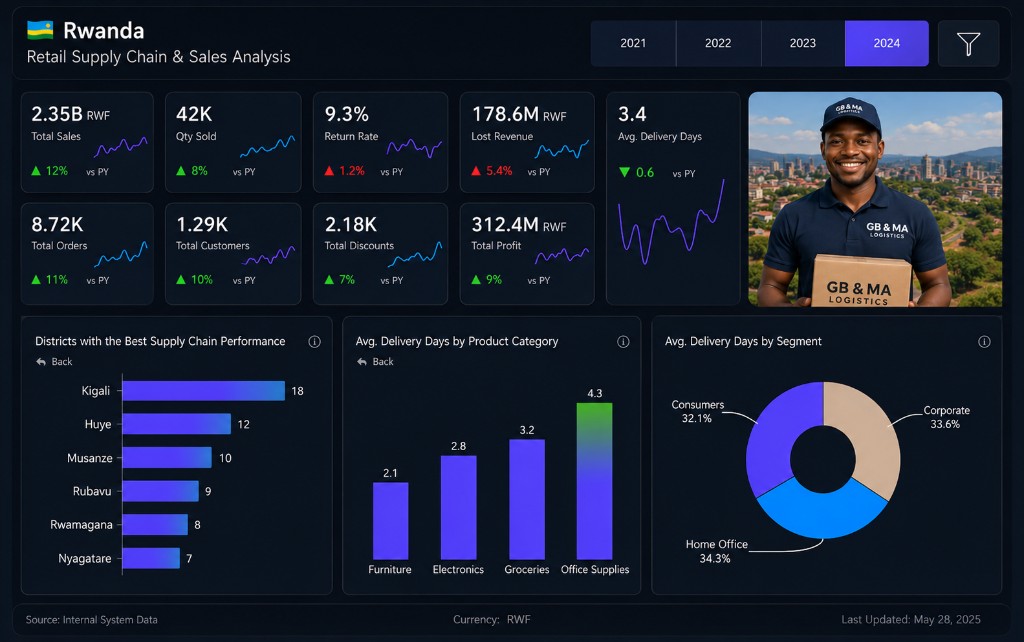1024x642 pixels.
Task: Click Lost Revenue red triangle indicator
Action: pos(476,171)
